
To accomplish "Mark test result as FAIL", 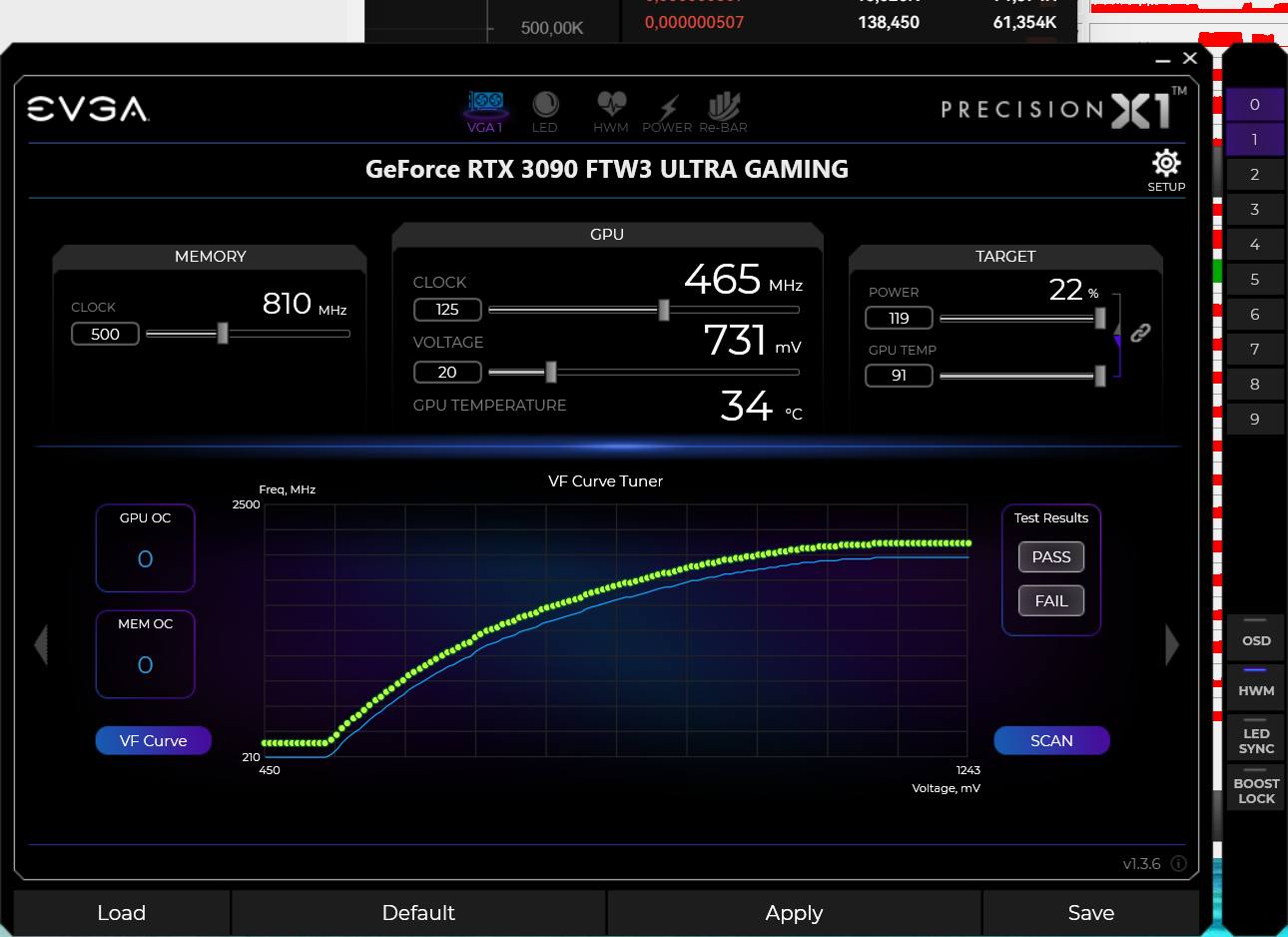I will (x=1051, y=601).
